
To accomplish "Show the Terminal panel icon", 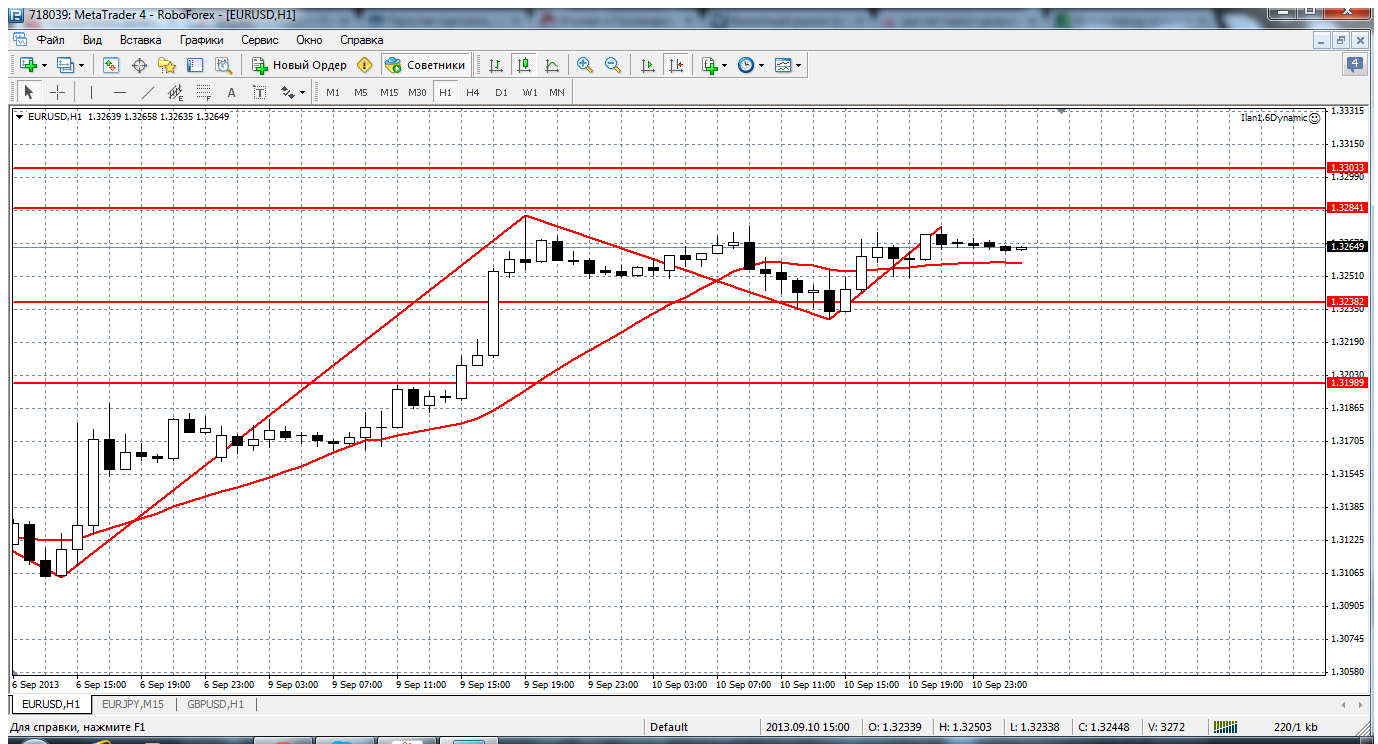I will 195,65.
